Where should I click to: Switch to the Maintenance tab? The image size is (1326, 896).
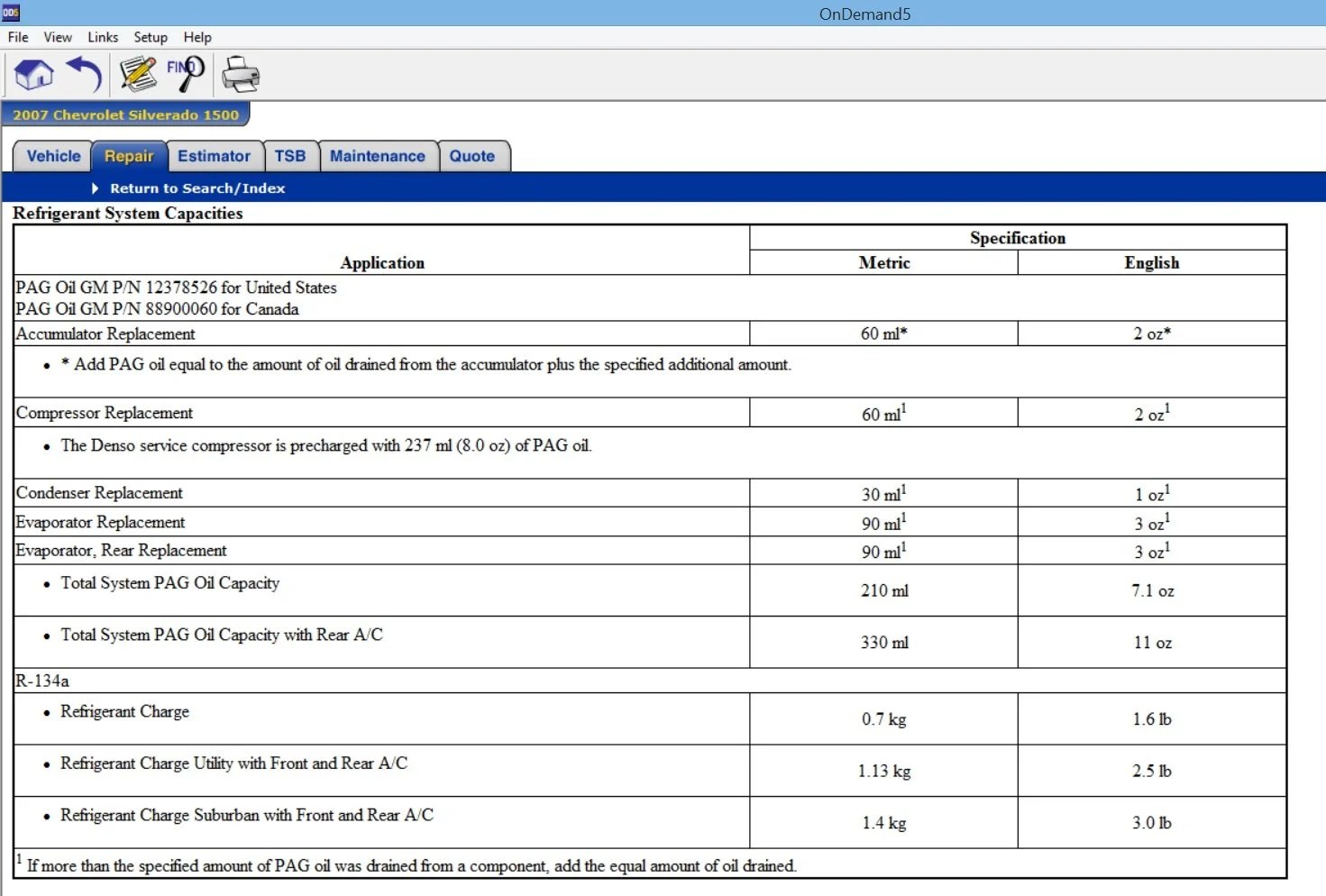(378, 156)
